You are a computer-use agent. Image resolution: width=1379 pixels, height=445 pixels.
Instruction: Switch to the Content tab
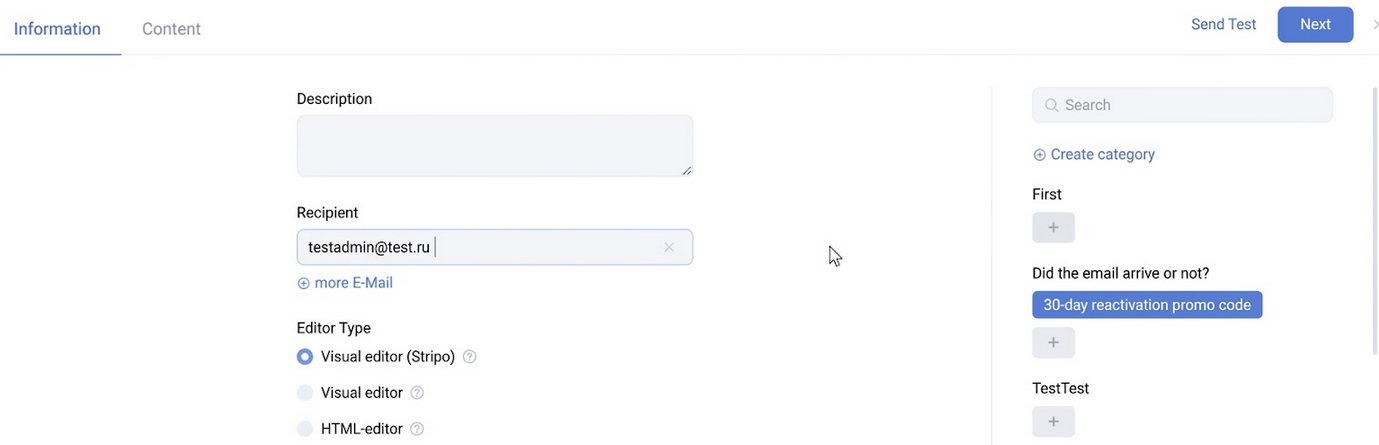171,29
